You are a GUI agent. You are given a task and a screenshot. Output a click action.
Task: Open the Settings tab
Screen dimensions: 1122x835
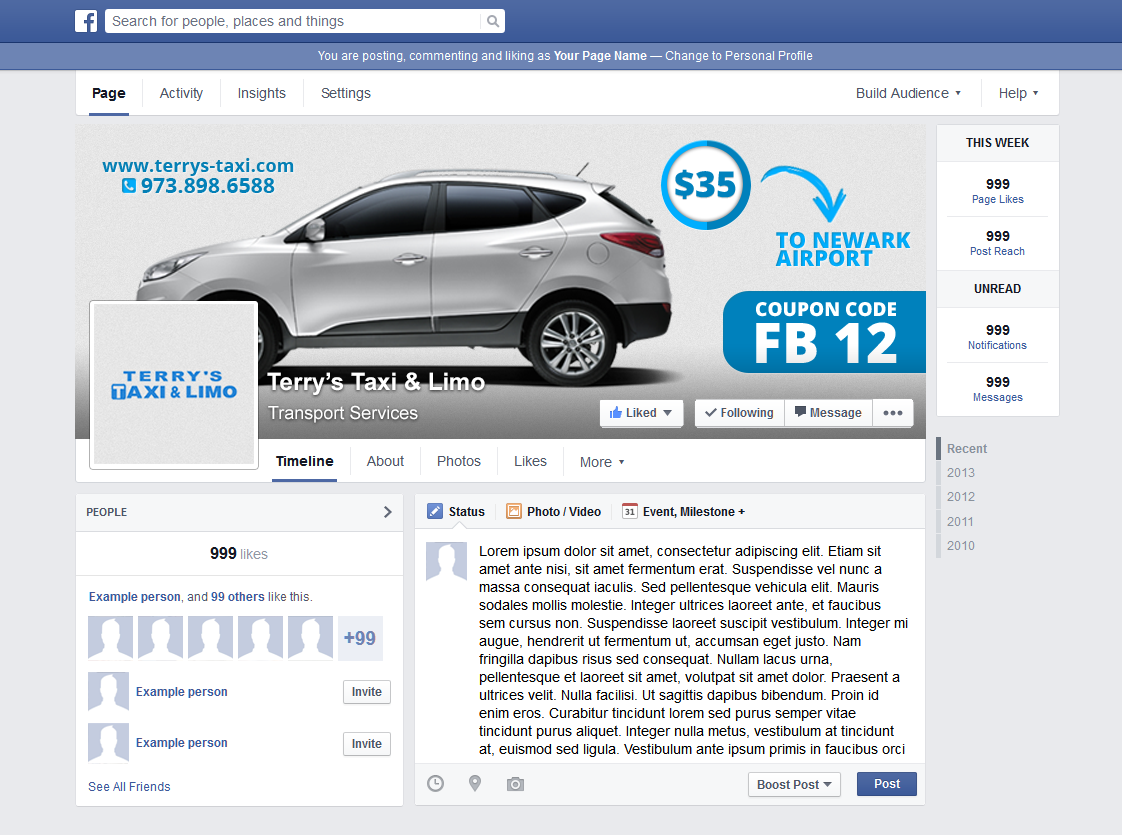coord(346,93)
